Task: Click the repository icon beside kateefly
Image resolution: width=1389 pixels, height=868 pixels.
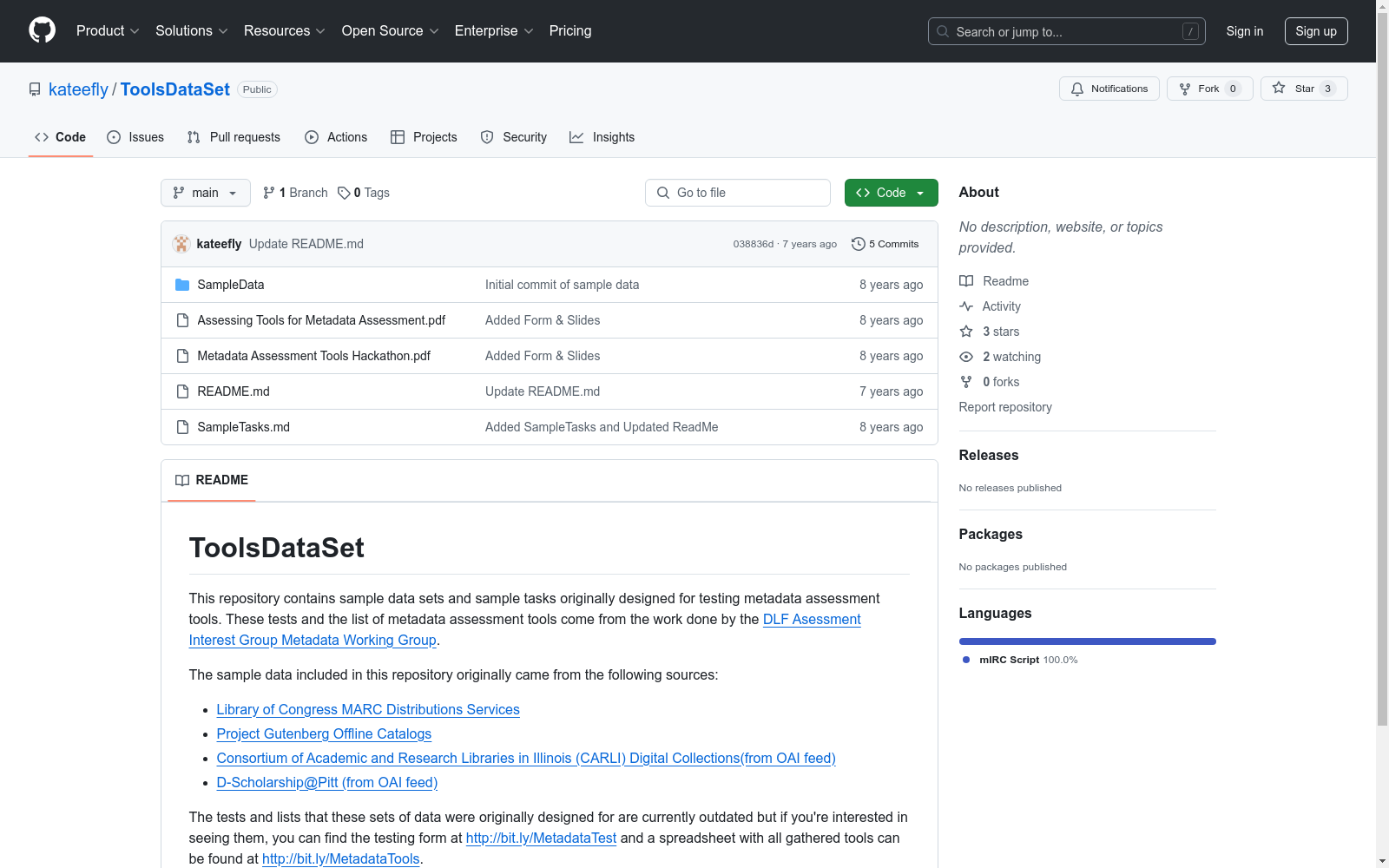Action: point(35,89)
